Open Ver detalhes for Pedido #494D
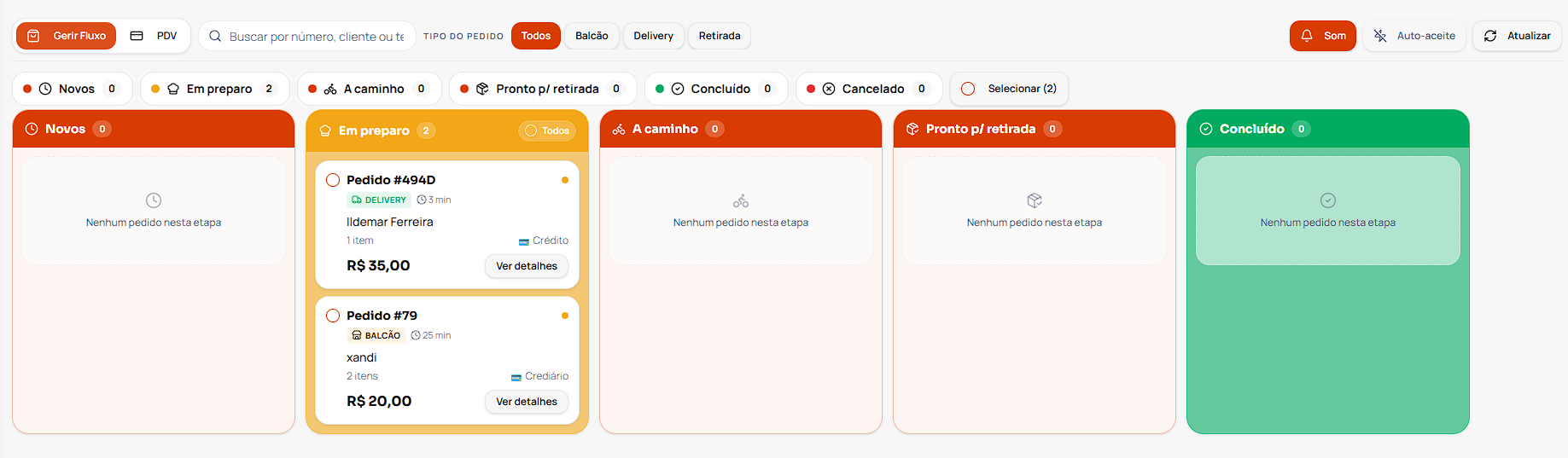Viewport: 1568px width, 458px height. [x=527, y=266]
